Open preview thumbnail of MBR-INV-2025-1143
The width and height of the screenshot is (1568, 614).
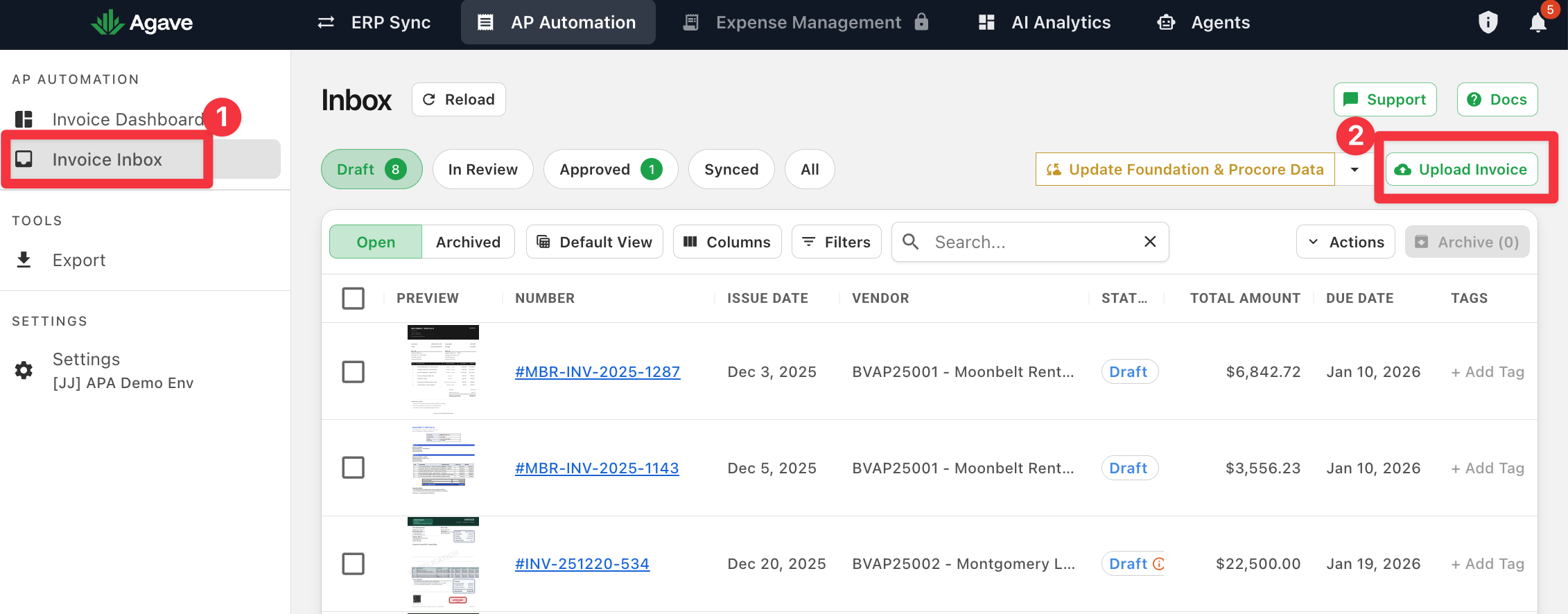[443, 468]
